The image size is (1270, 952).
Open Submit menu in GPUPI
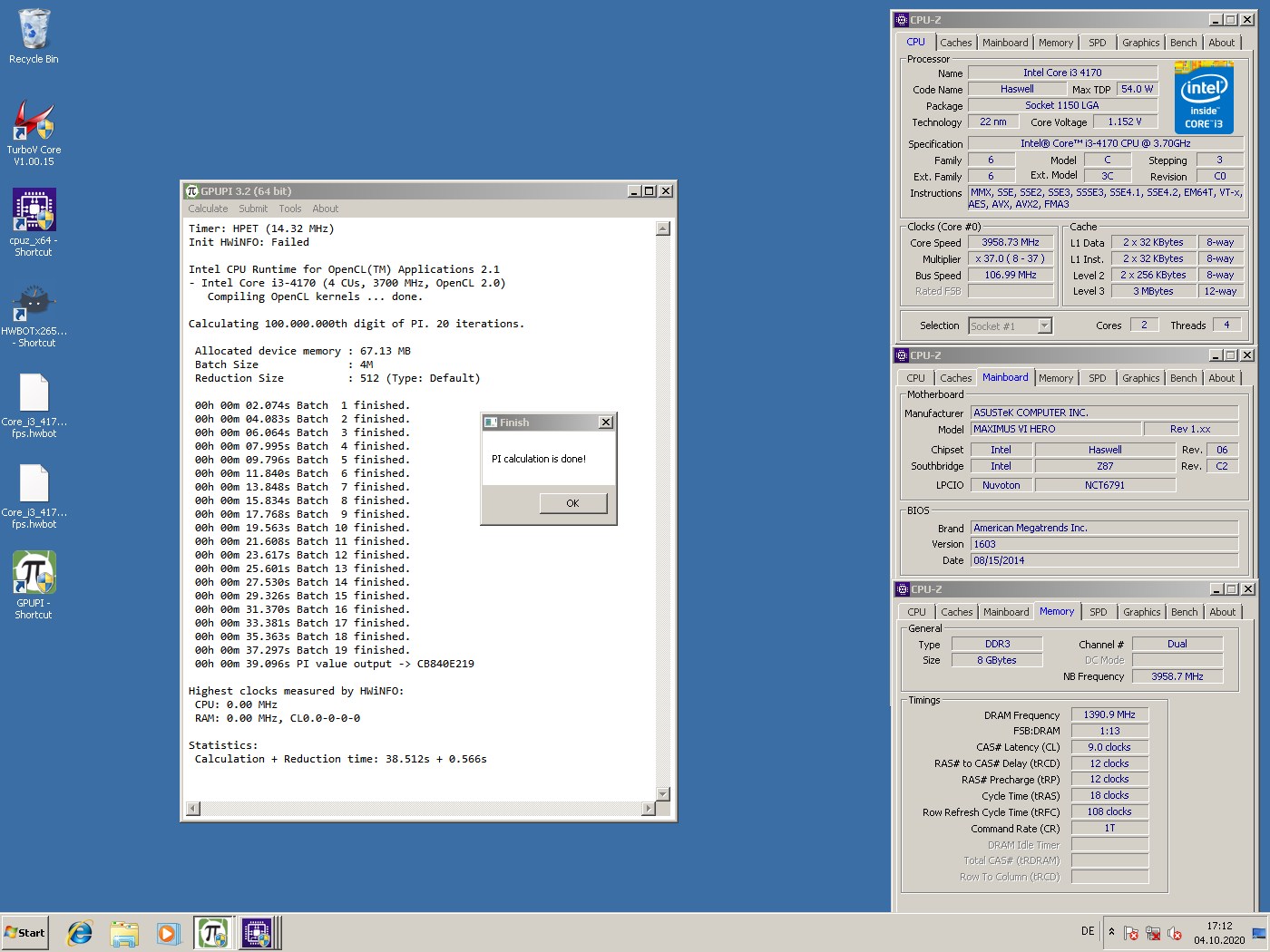click(x=253, y=209)
